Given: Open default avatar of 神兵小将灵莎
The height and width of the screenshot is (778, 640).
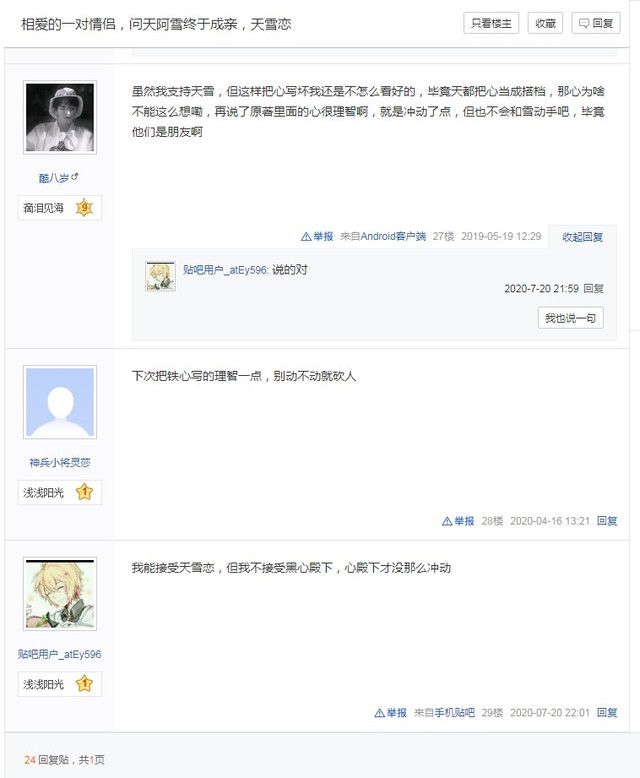Looking at the screenshot, I should 60,402.
